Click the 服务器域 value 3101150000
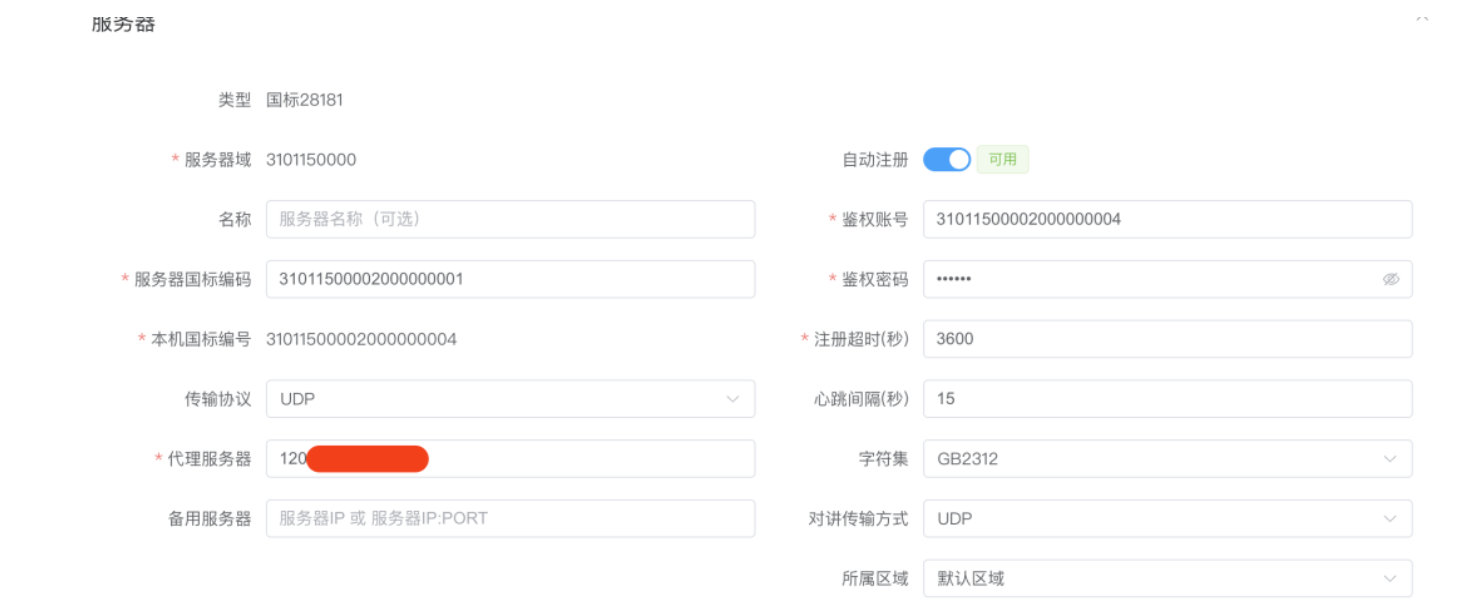Viewport: 1477px width, 608px height. point(311,160)
